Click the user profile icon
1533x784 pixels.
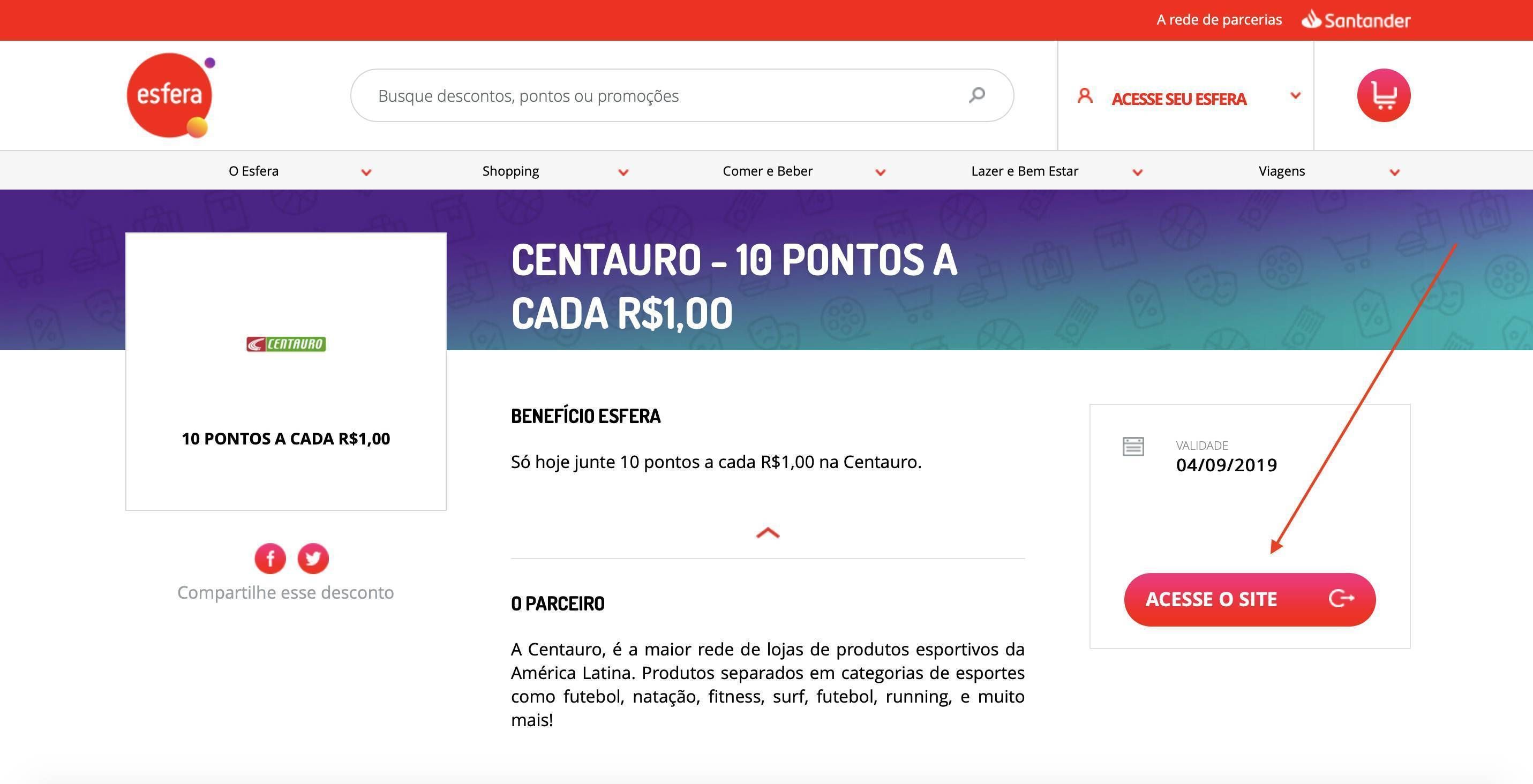coord(1085,96)
